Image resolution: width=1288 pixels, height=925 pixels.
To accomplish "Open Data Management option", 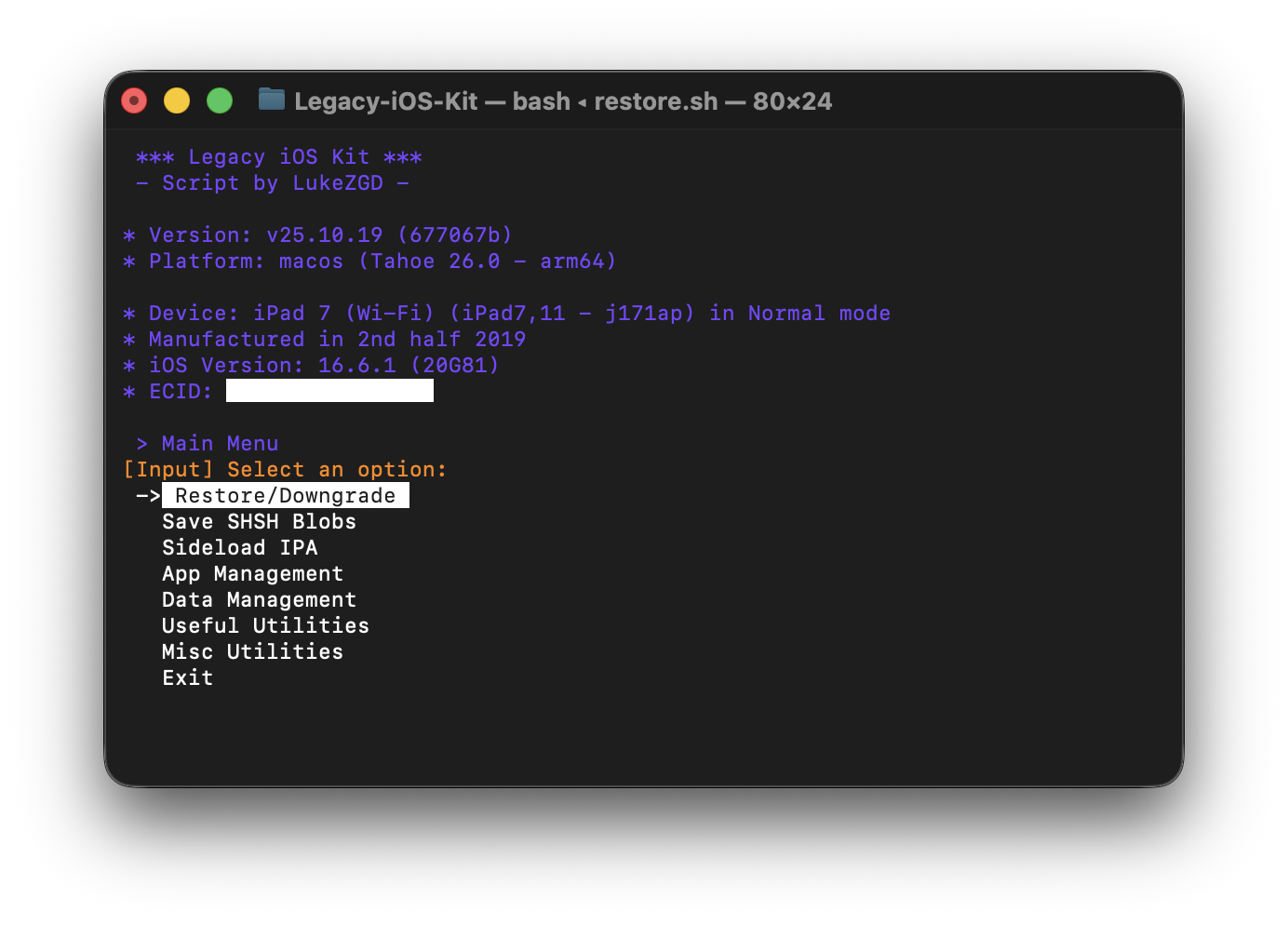I will 259,600.
